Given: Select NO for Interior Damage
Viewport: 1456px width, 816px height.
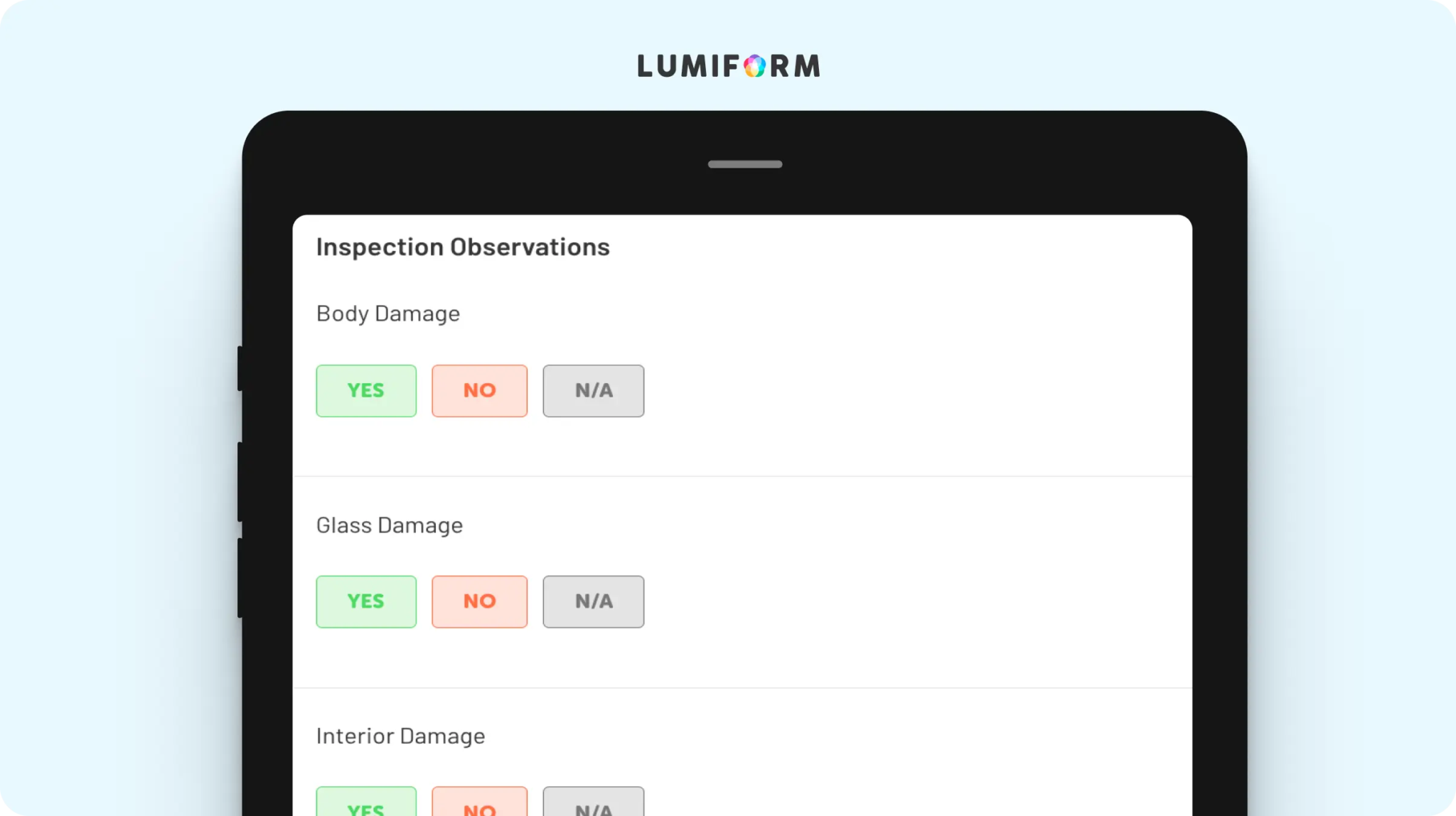Looking at the screenshot, I should (x=480, y=802).
